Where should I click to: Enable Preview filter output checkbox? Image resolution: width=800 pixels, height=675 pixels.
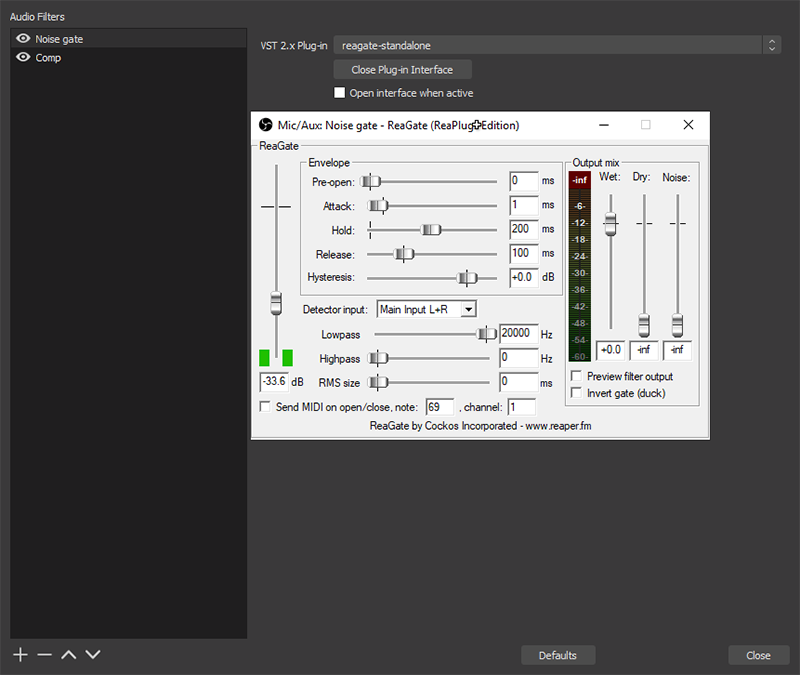point(576,376)
